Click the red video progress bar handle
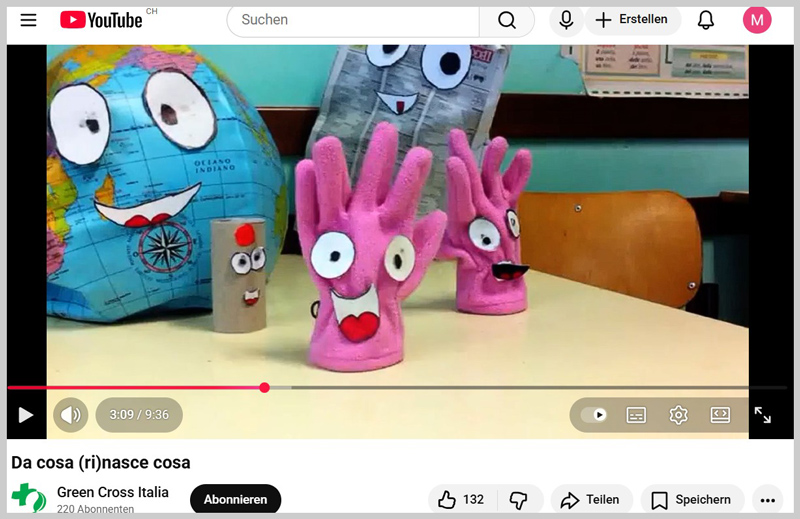 point(264,387)
